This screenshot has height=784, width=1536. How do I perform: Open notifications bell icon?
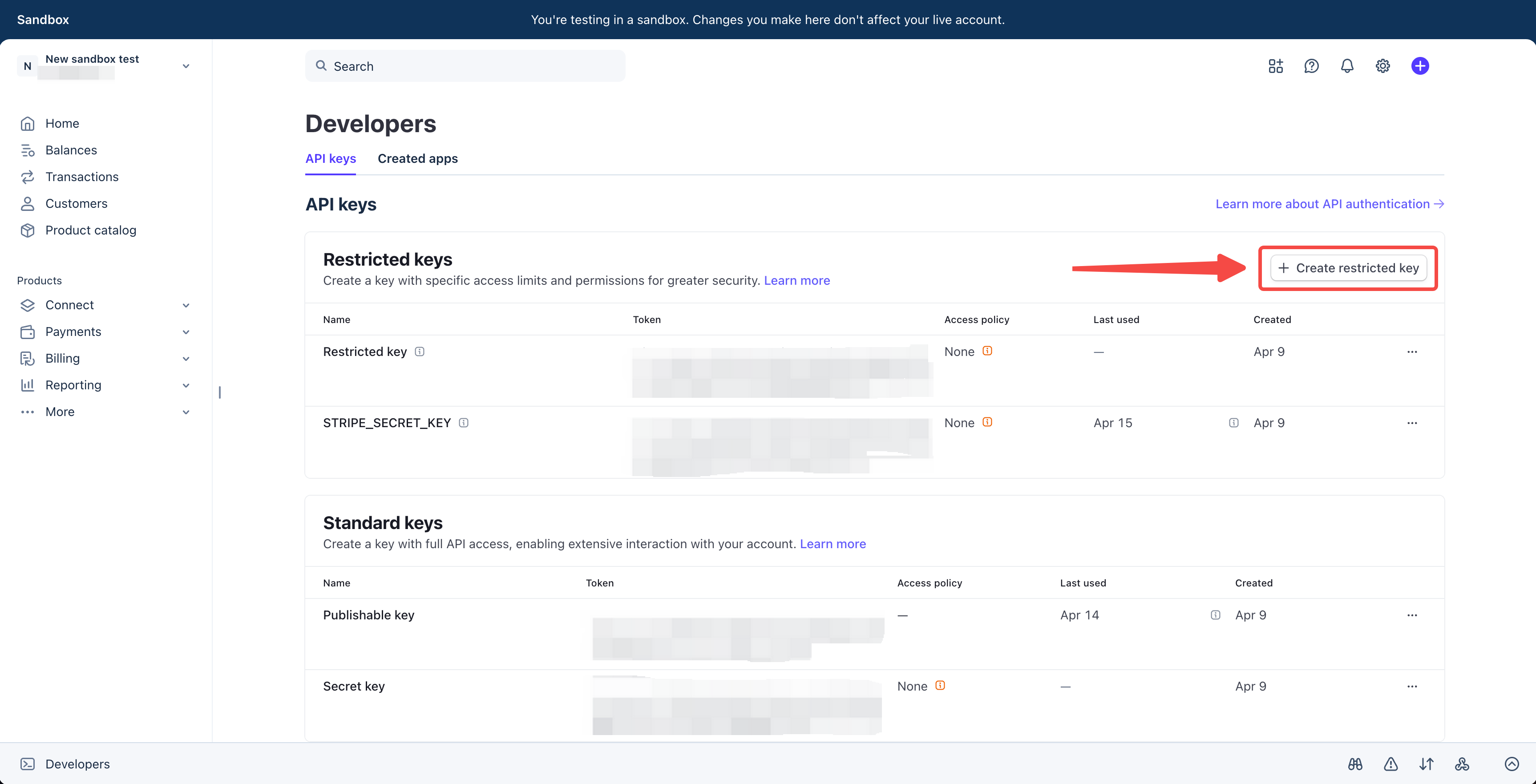tap(1347, 66)
